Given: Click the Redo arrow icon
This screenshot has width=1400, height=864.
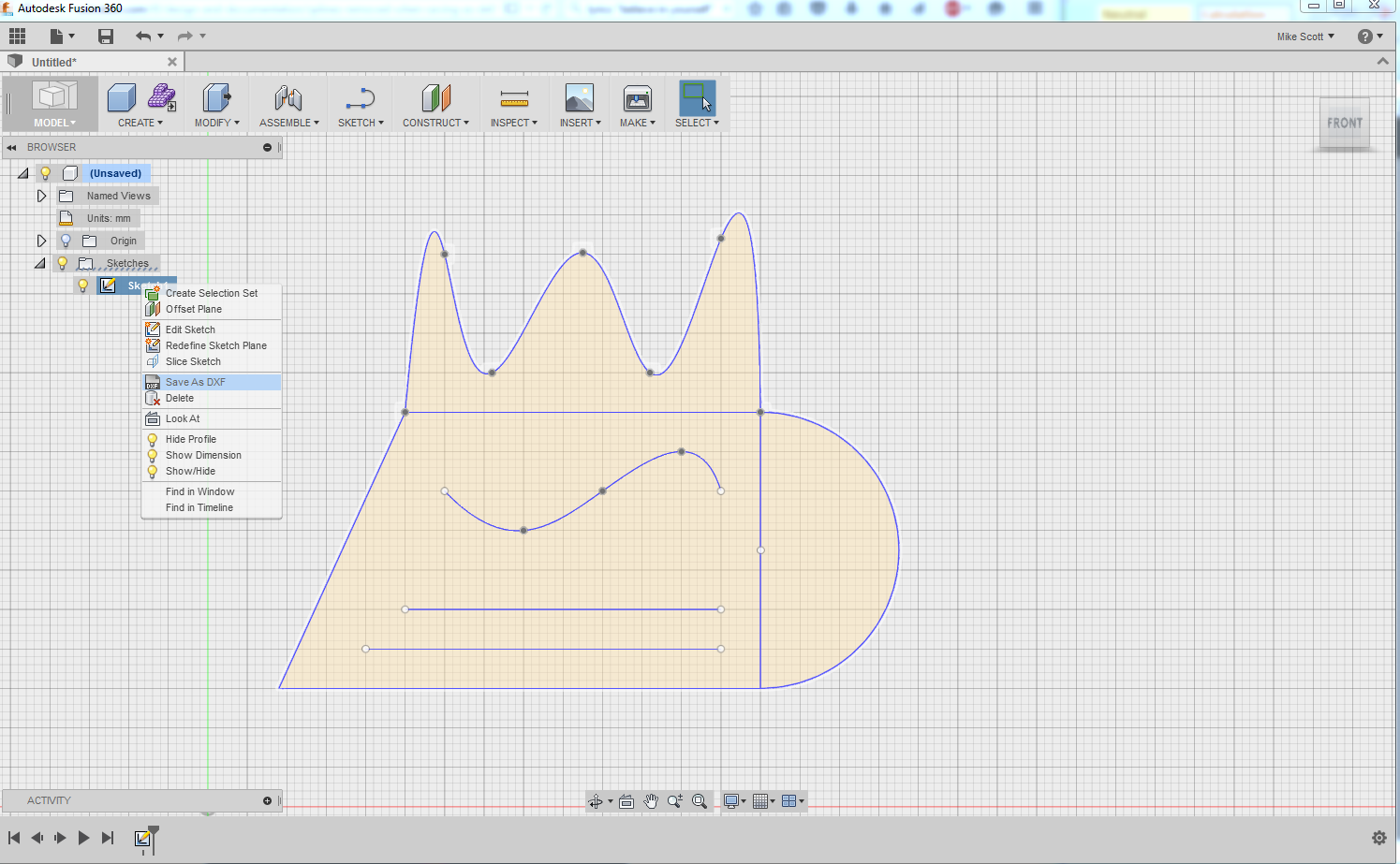Looking at the screenshot, I should [185, 37].
